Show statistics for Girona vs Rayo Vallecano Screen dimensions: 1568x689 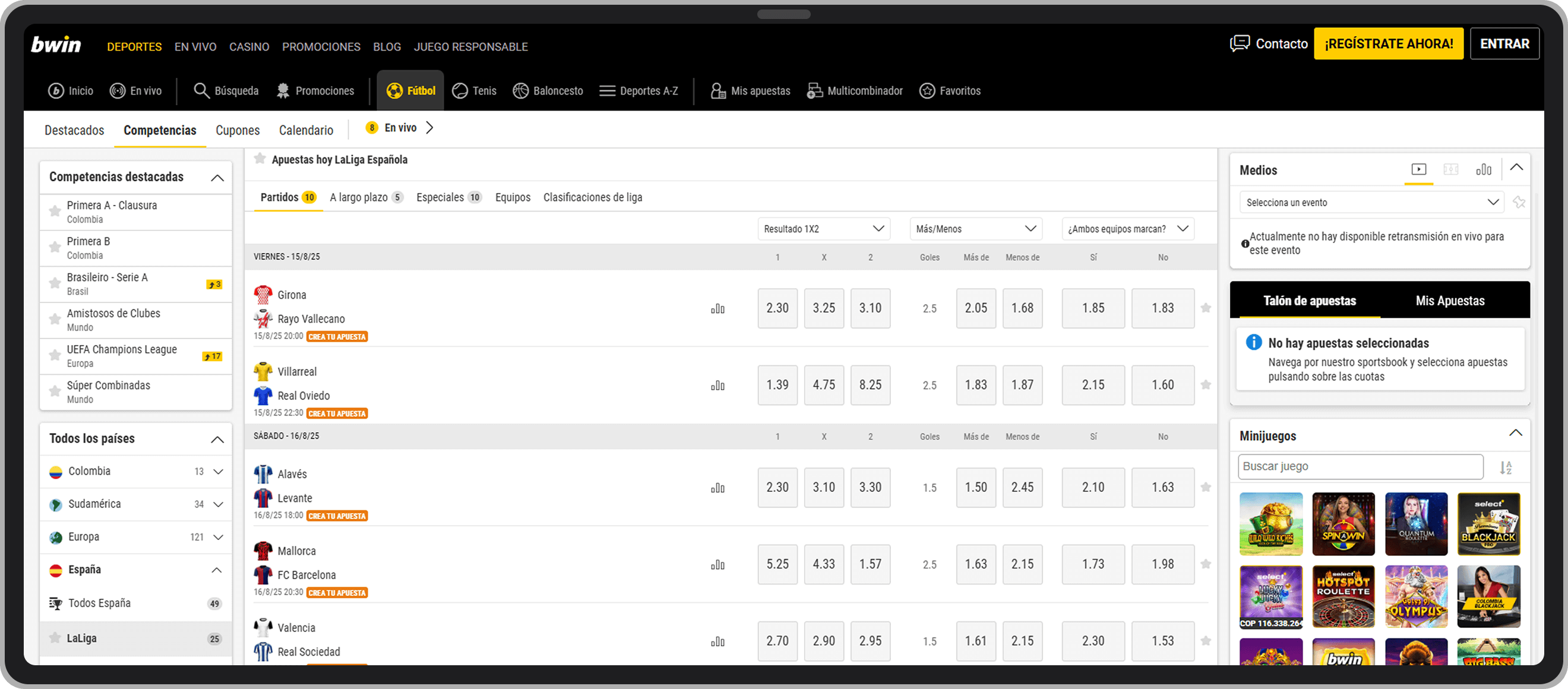(x=717, y=309)
